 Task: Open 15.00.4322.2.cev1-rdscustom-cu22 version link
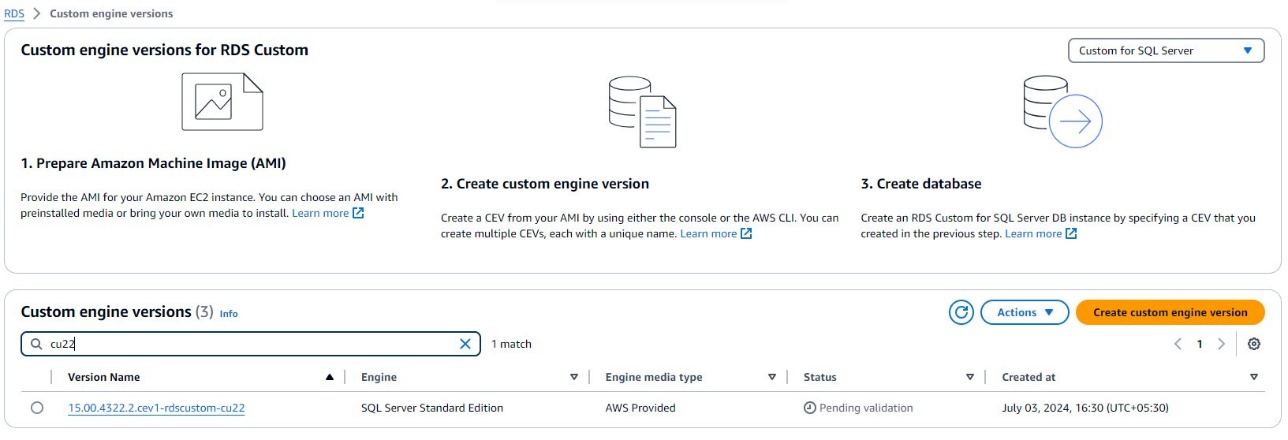coord(157,408)
